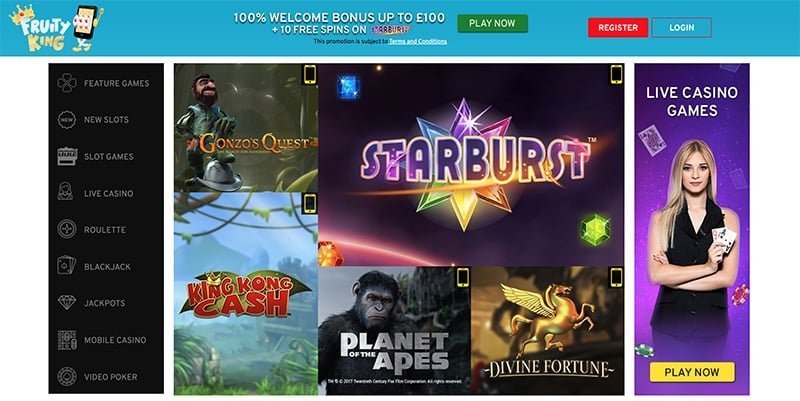The image size is (800, 401).
Task: Click the green Play Now bonus button
Action: (x=492, y=23)
